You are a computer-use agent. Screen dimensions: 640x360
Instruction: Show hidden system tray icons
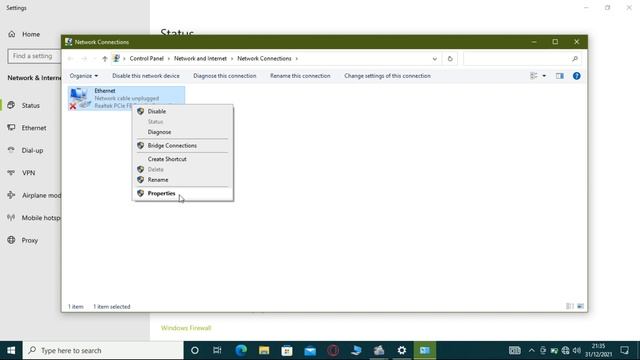[531, 350]
